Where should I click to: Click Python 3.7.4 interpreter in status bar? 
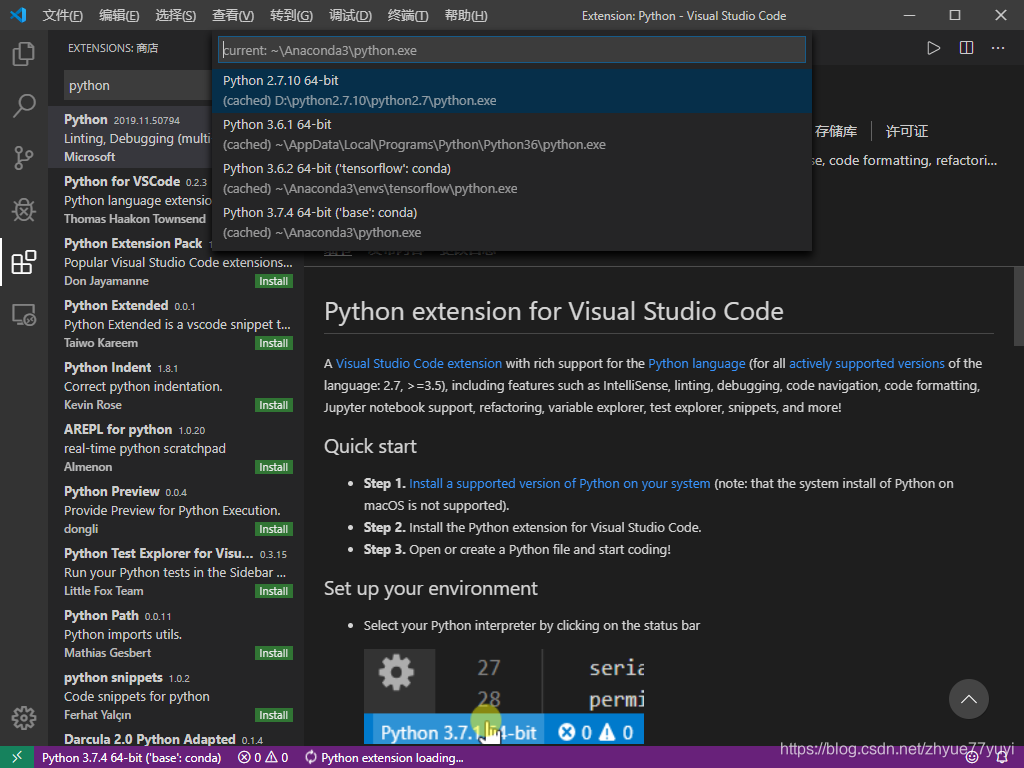tap(131, 758)
